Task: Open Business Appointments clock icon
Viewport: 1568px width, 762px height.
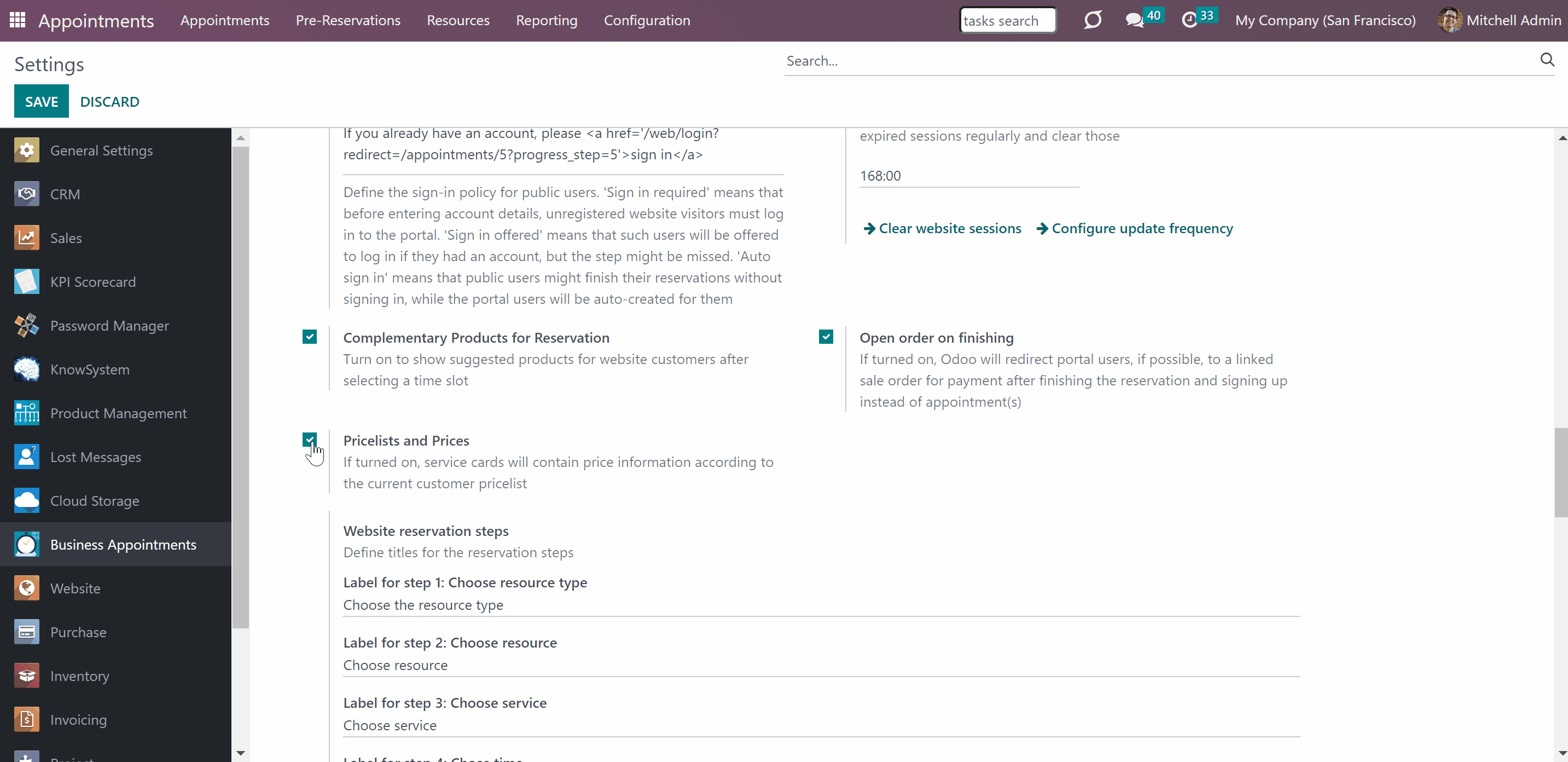Action: pyautogui.click(x=27, y=545)
